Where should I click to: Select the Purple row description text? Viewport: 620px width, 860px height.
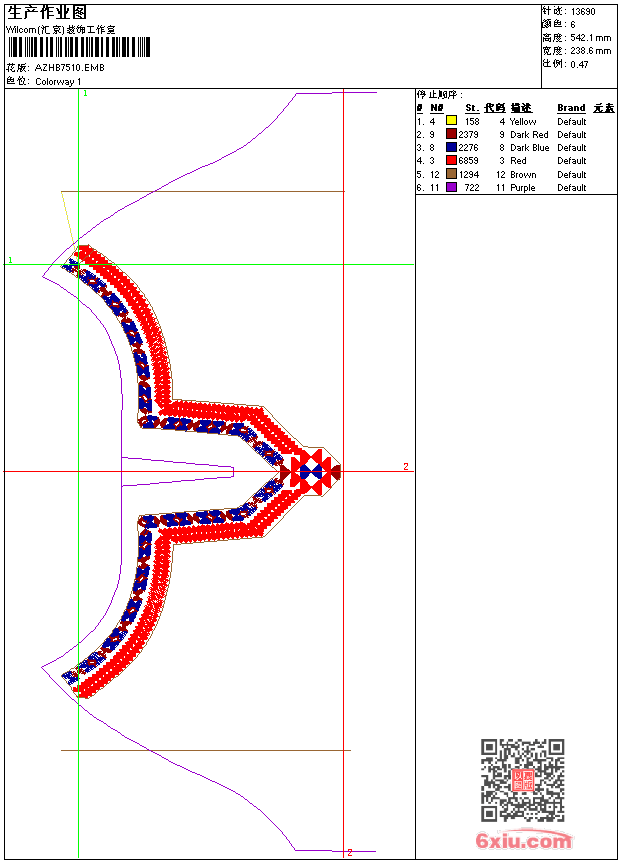click(522, 188)
